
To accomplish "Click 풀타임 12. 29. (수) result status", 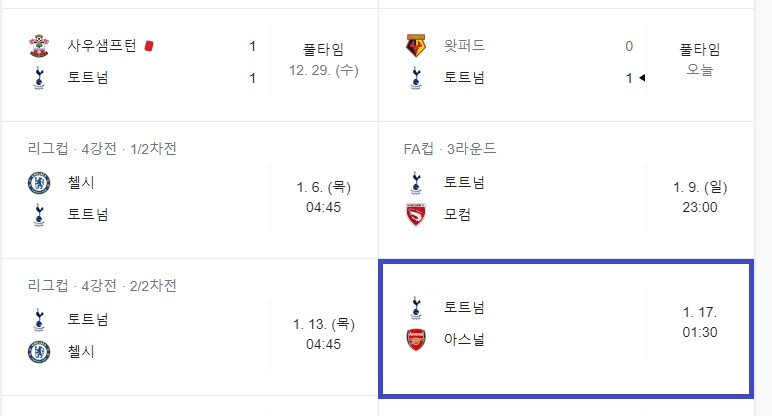I will (x=323, y=60).
